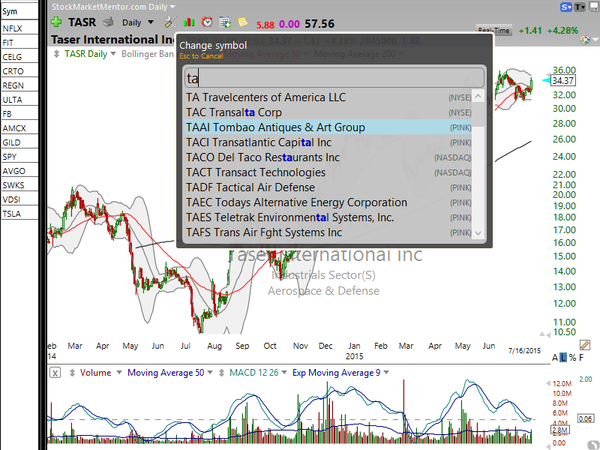Select TAFS Trans Air Fght Systems Inc
The image size is (600, 450).
click(328, 233)
